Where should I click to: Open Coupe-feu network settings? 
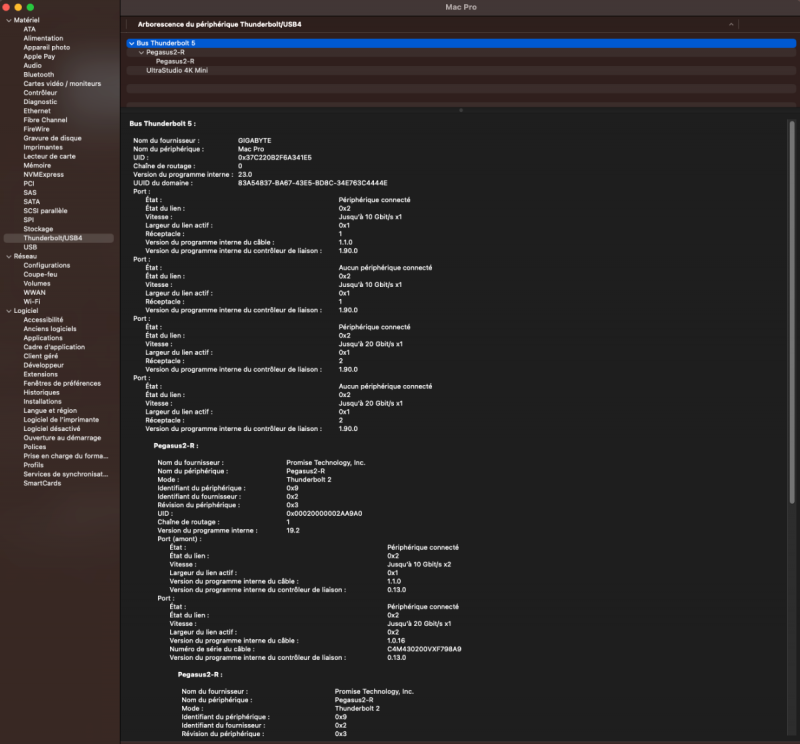pyautogui.click(x=39, y=273)
